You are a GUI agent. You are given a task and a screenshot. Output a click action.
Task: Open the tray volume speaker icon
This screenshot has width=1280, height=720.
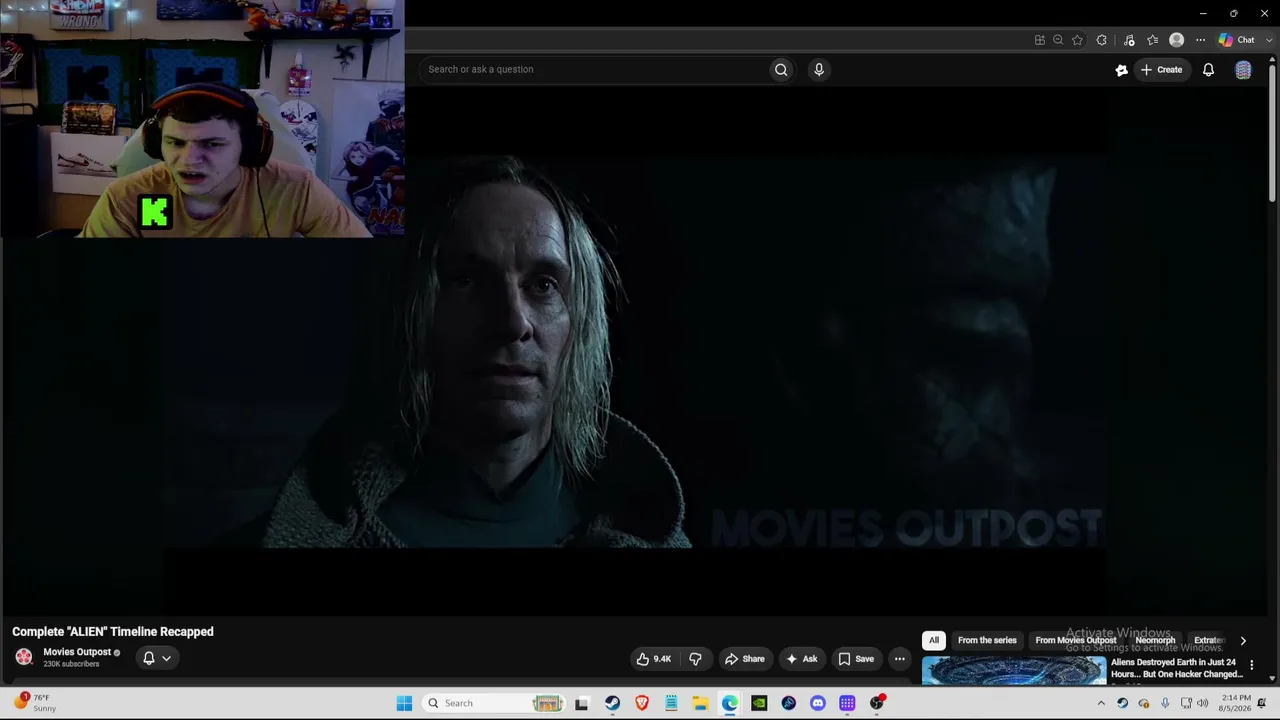click(1202, 703)
